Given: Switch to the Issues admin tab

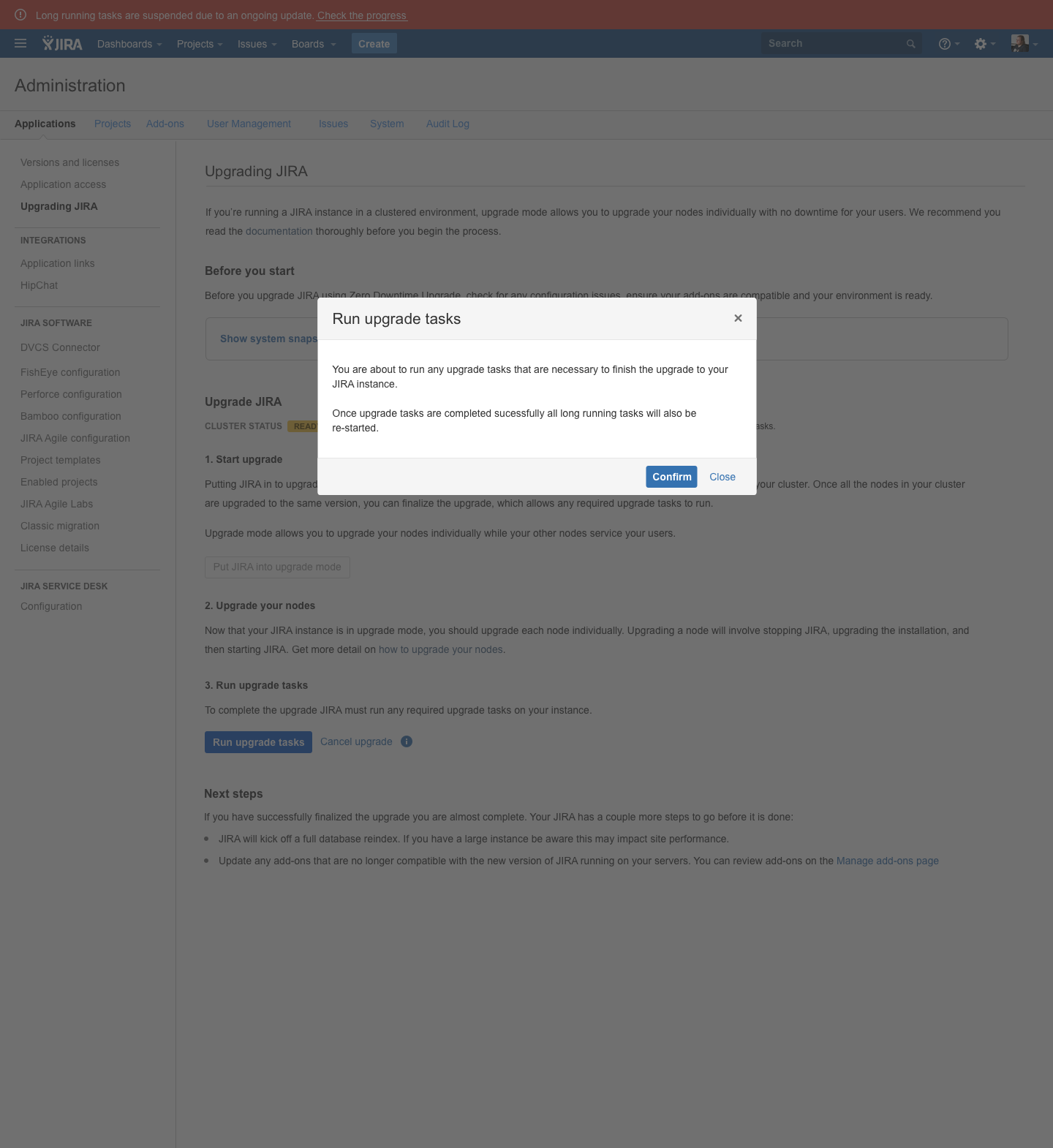Looking at the screenshot, I should [333, 124].
